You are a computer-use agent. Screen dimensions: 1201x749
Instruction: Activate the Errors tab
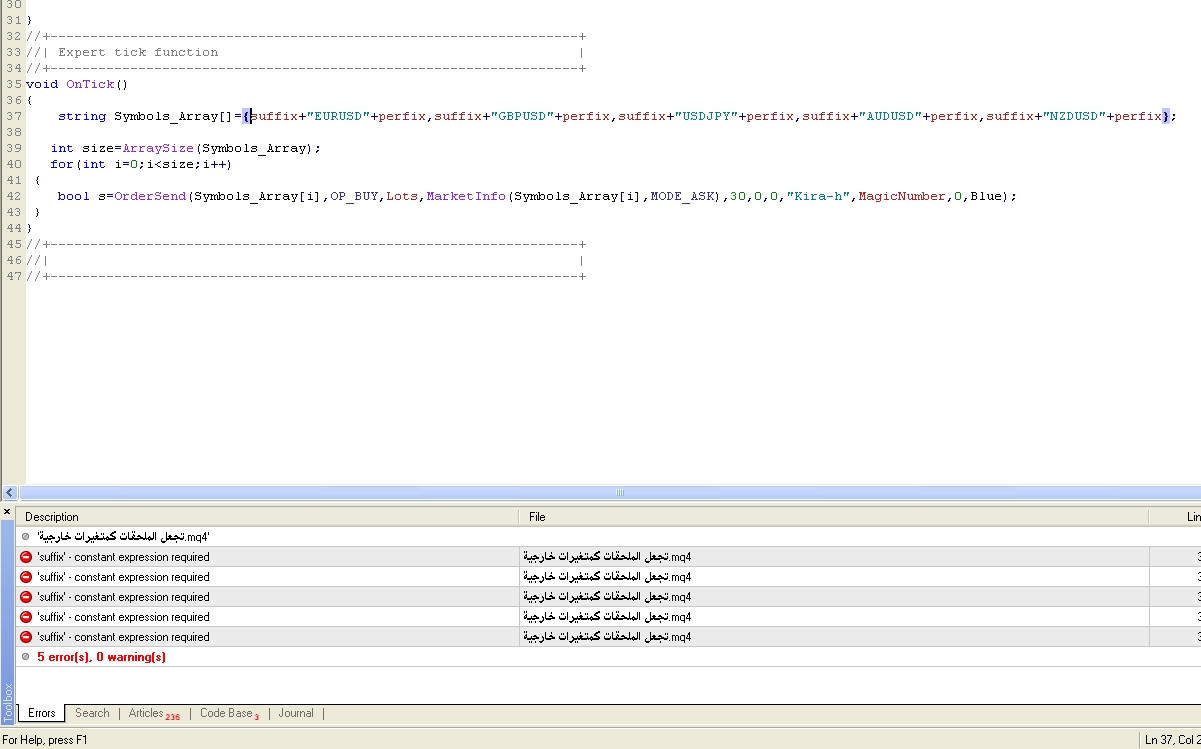[42, 713]
